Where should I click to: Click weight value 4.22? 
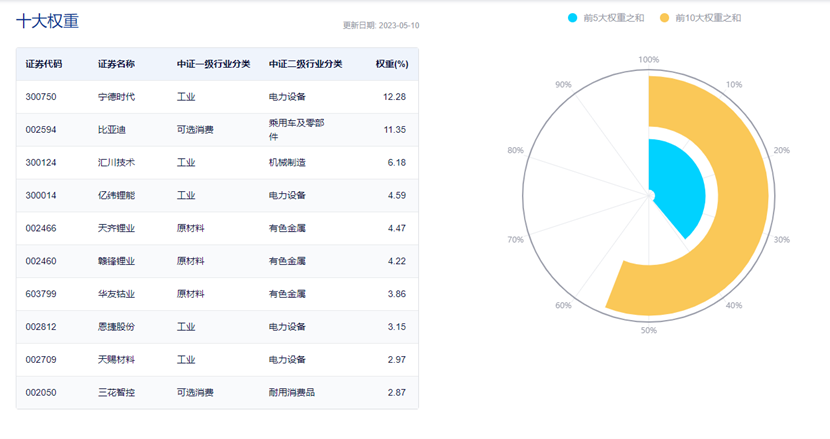[396, 261]
